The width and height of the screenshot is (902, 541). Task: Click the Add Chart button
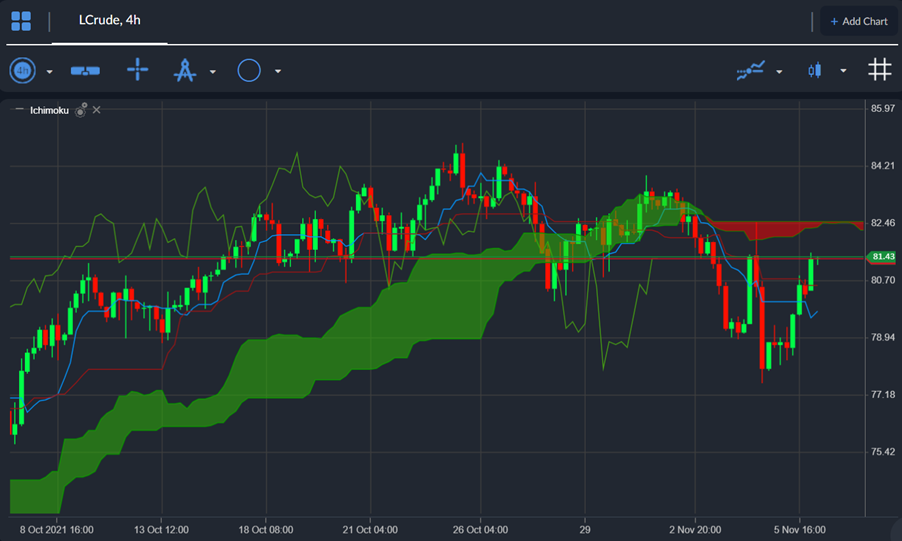click(859, 21)
